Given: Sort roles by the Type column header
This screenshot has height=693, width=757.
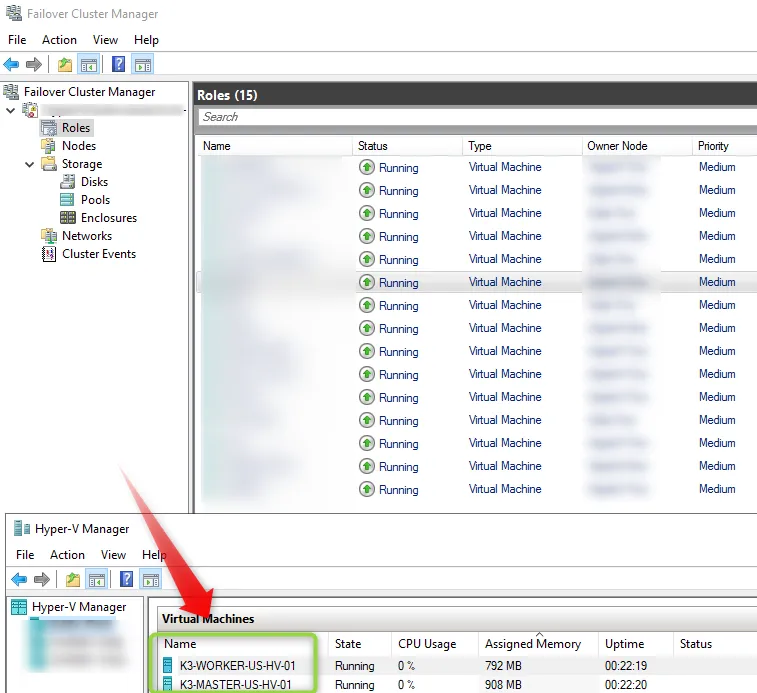Looking at the screenshot, I should (x=522, y=146).
